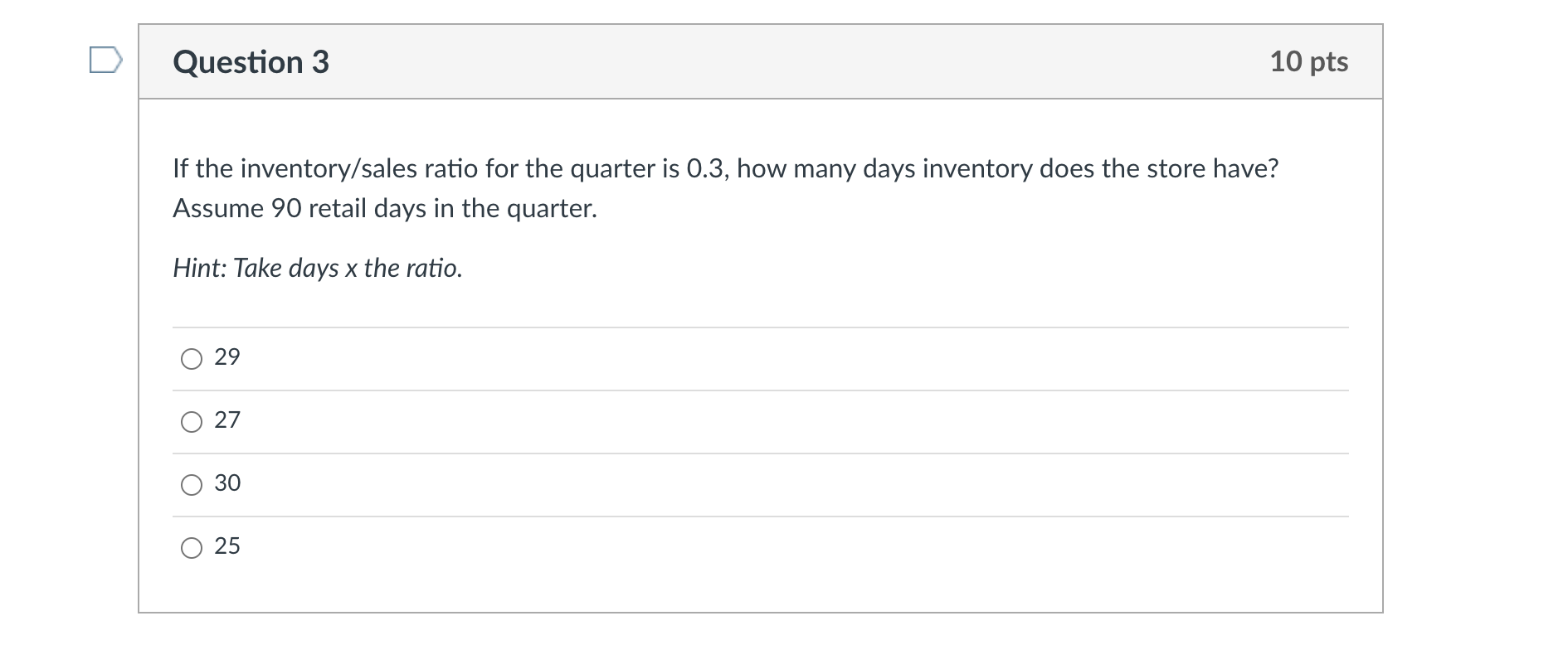Screen dimensions: 1568x645
Task: Select the radio button for answer 27
Action: pyautogui.click(x=191, y=421)
